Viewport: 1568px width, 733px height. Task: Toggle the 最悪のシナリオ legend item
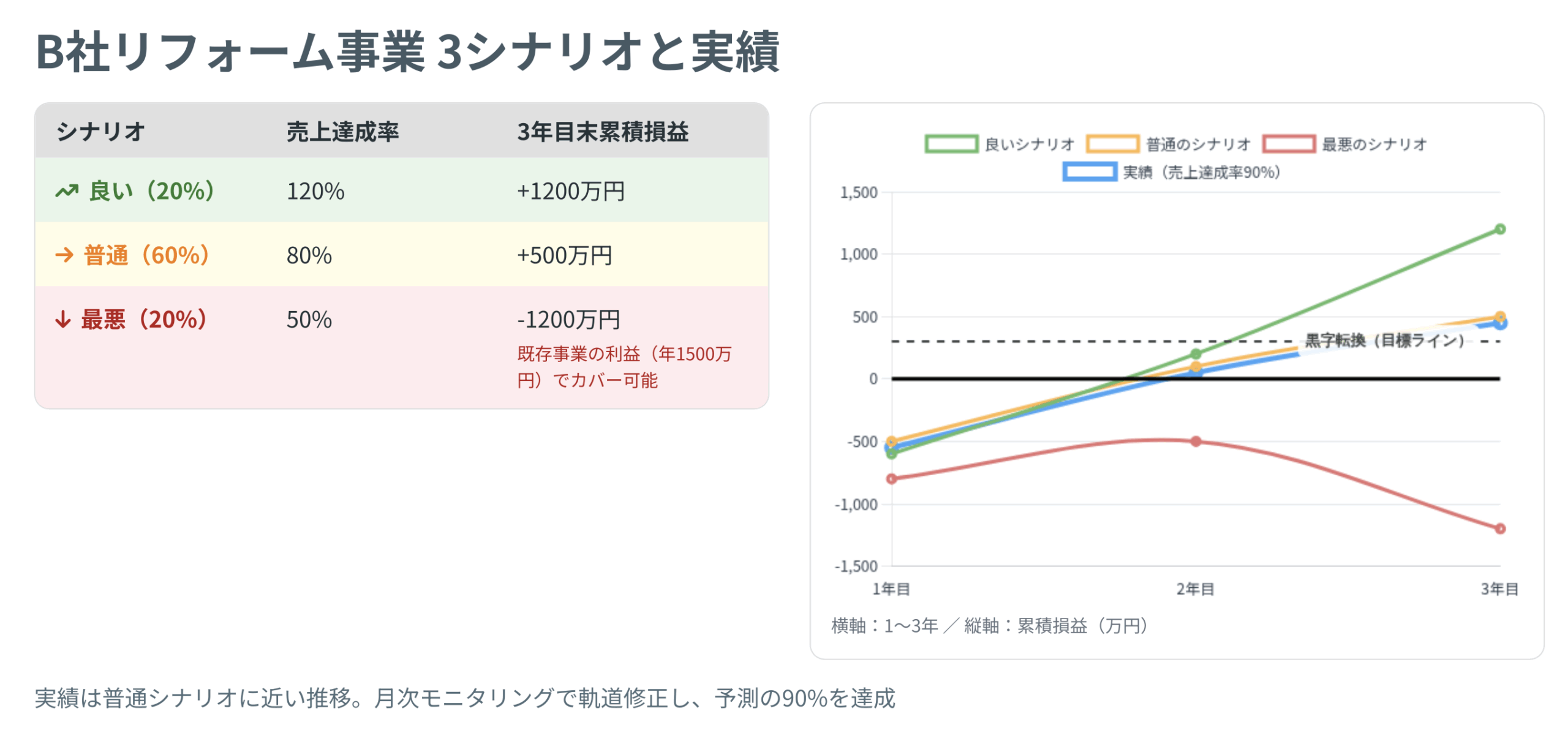click(1344, 145)
